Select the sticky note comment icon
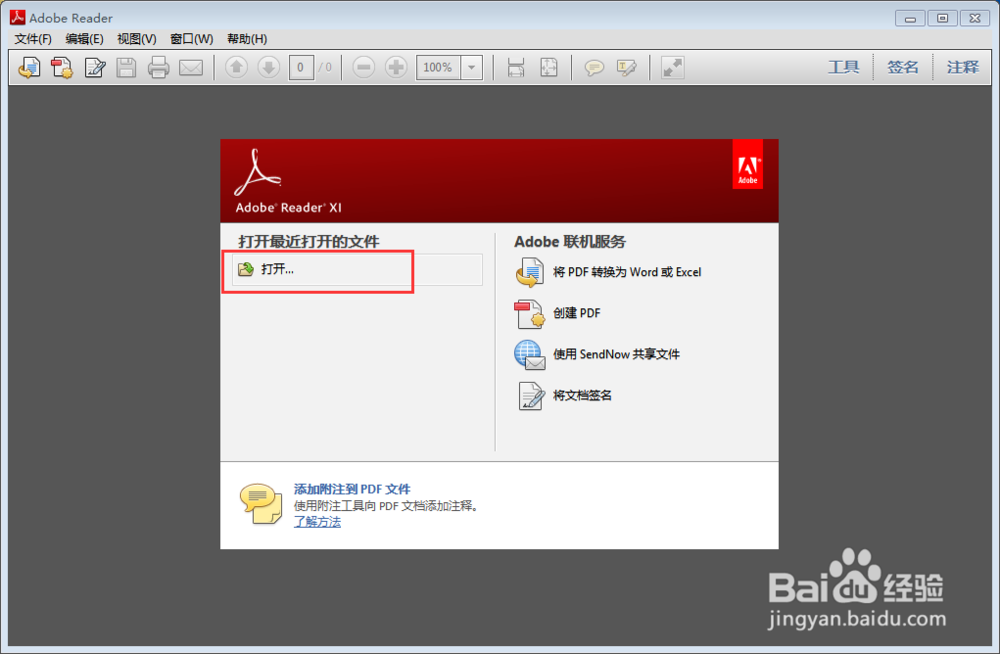Viewport: 1000px width, 654px height. coord(594,67)
